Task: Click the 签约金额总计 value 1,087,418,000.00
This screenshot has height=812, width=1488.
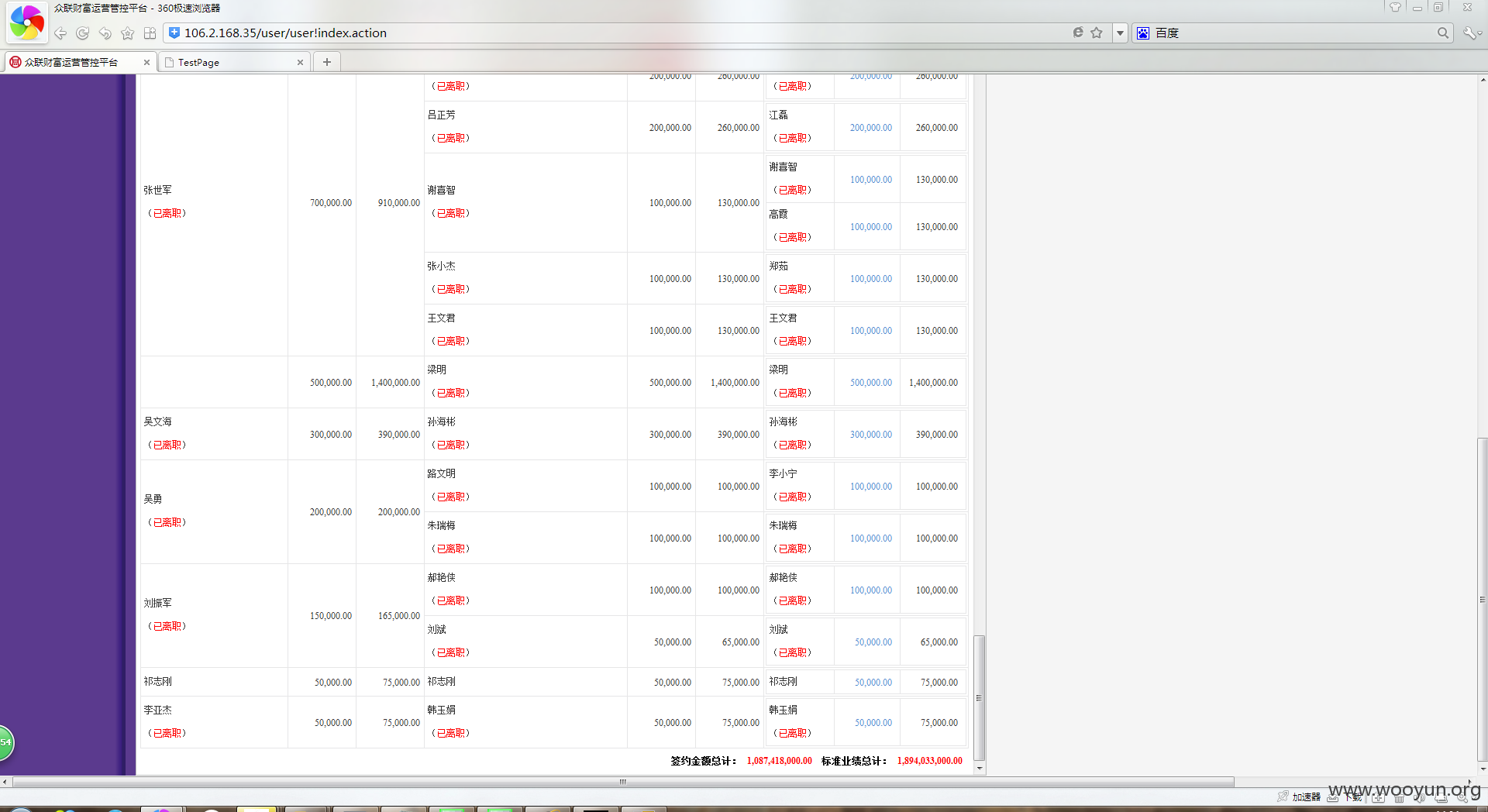Action: (779, 761)
